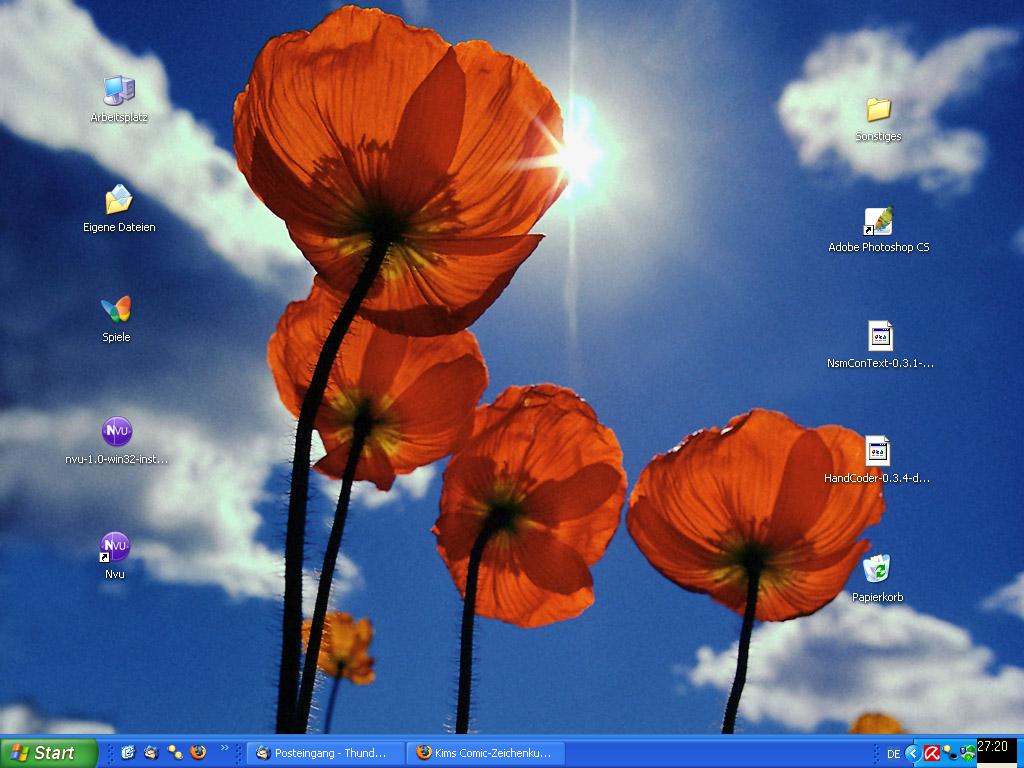Viewport: 1024px width, 768px height.
Task: Select the Spiele desktop icon
Action: click(116, 310)
